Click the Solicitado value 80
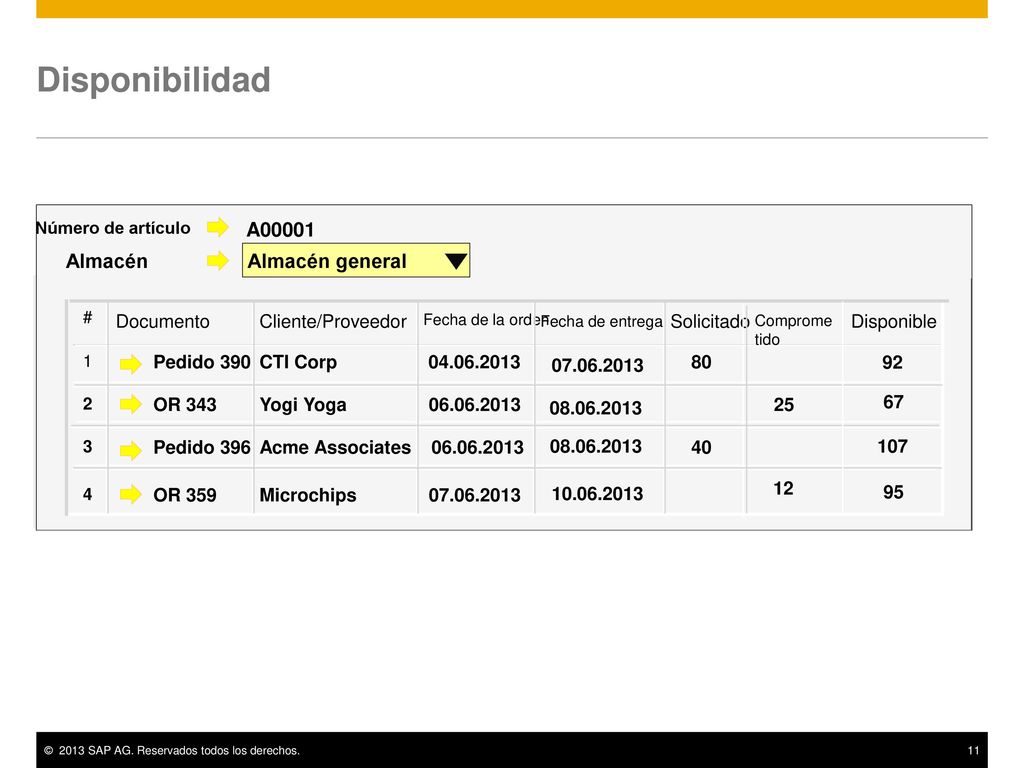 click(x=701, y=362)
